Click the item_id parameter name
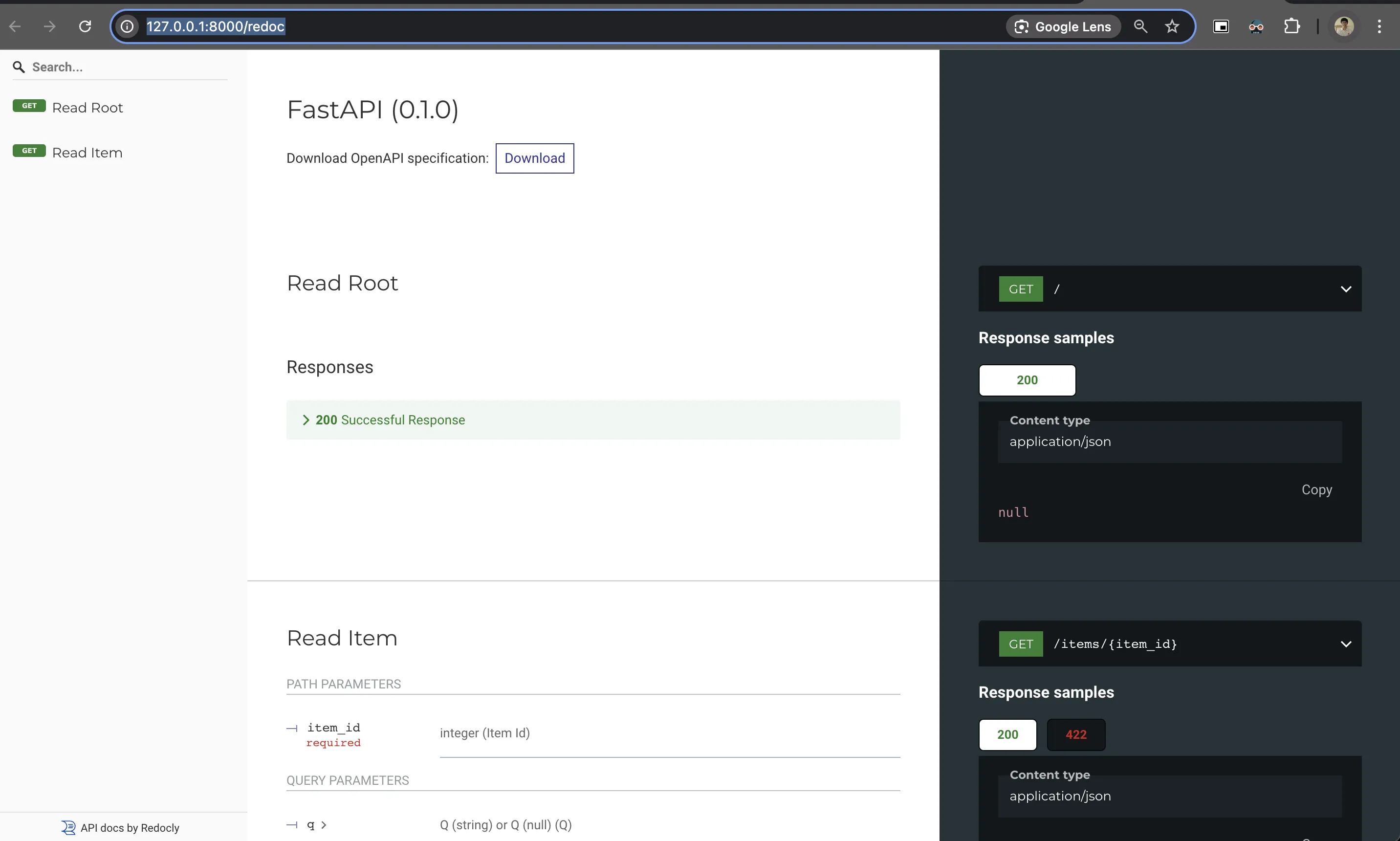The height and width of the screenshot is (841, 1400). point(334,728)
